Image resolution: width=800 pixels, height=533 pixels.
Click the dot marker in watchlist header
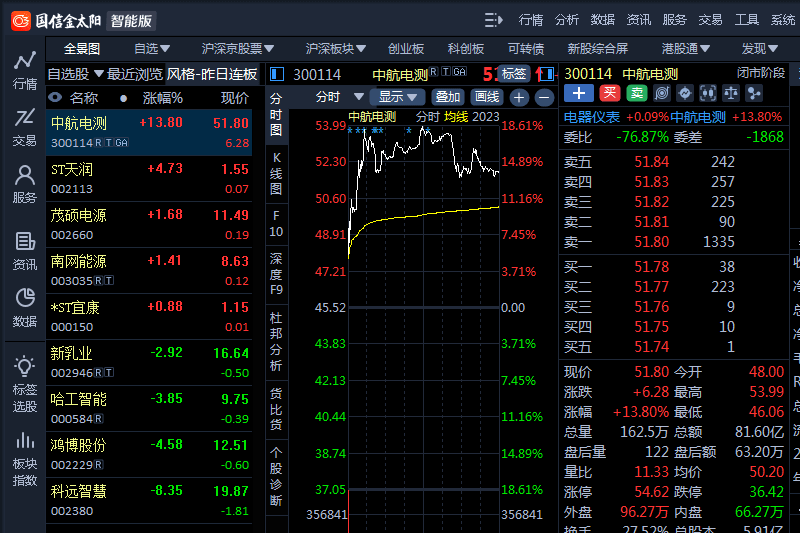pos(123,98)
